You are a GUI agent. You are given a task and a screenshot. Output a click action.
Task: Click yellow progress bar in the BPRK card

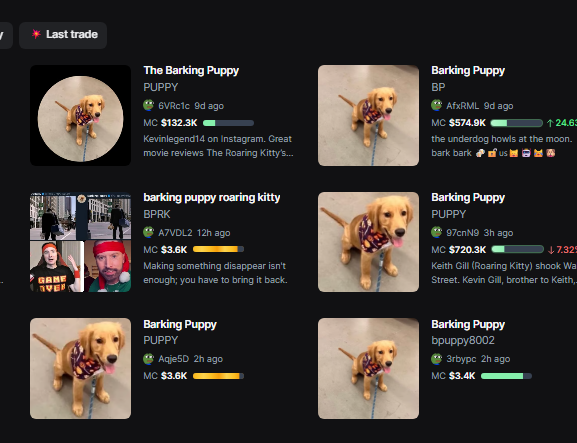tap(218, 249)
